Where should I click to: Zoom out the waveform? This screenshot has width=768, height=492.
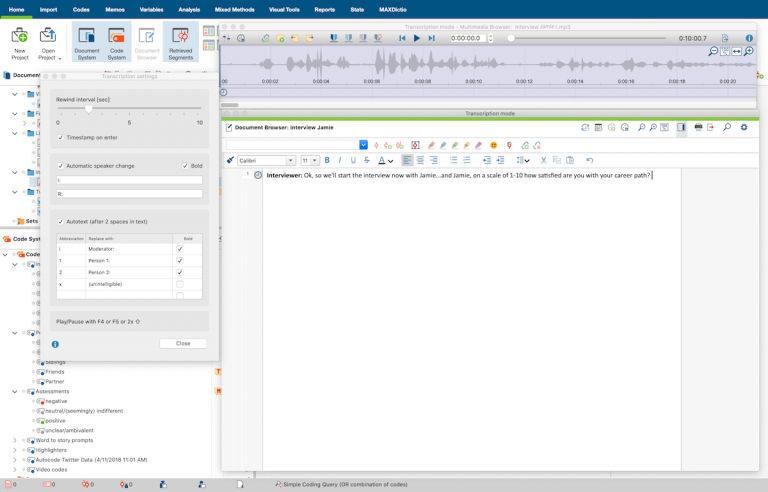[x=713, y=51]
